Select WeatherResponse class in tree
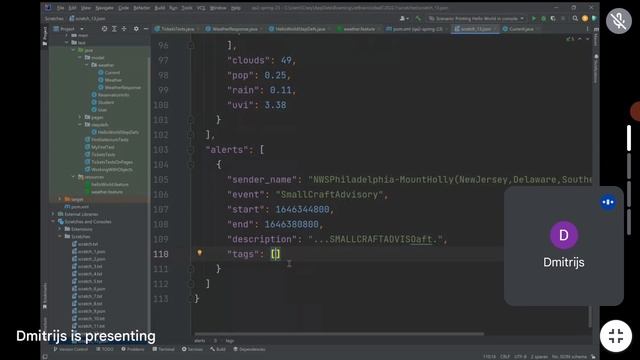The height and width of the screenshot is (360, 640). tap(120, 87)
